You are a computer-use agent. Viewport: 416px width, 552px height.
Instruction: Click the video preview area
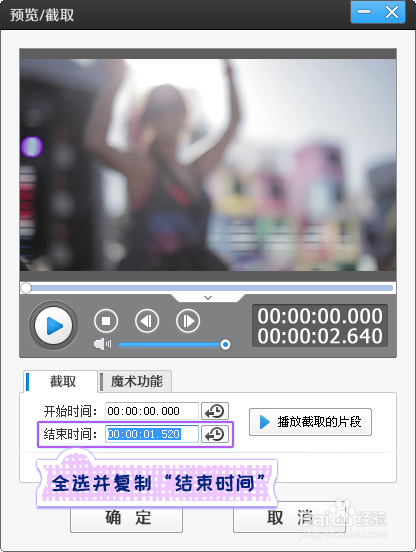point(208,165)
